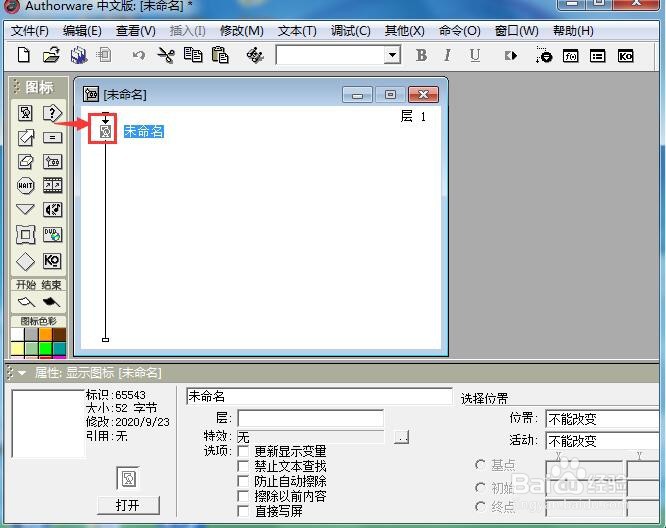Click the Import toolbar icon
The height and width of the screenshot is (528, 666).
[x=104, y=55]
